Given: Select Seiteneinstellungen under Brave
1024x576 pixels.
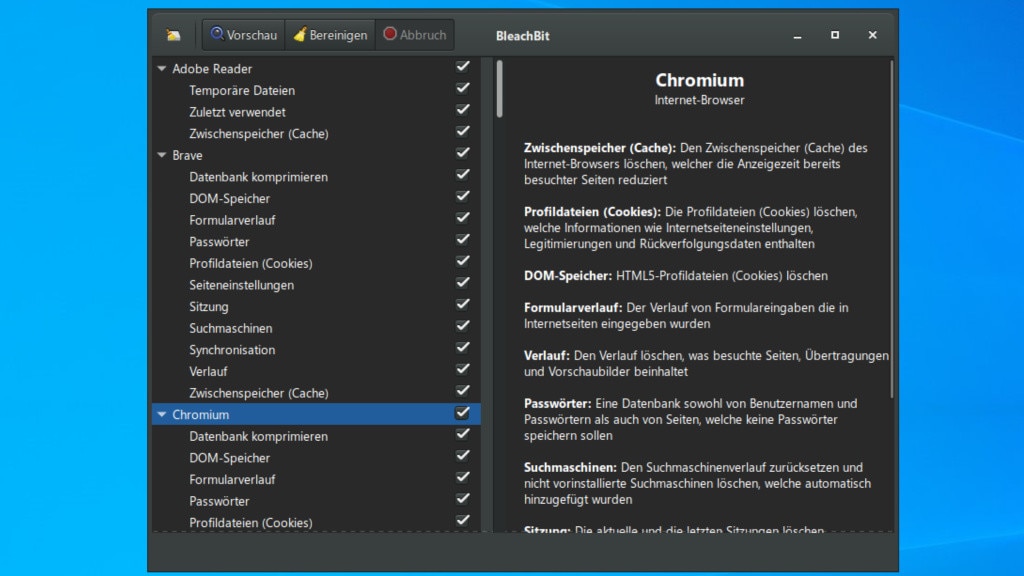Looking at the screenshot, I should coord(316,285).
